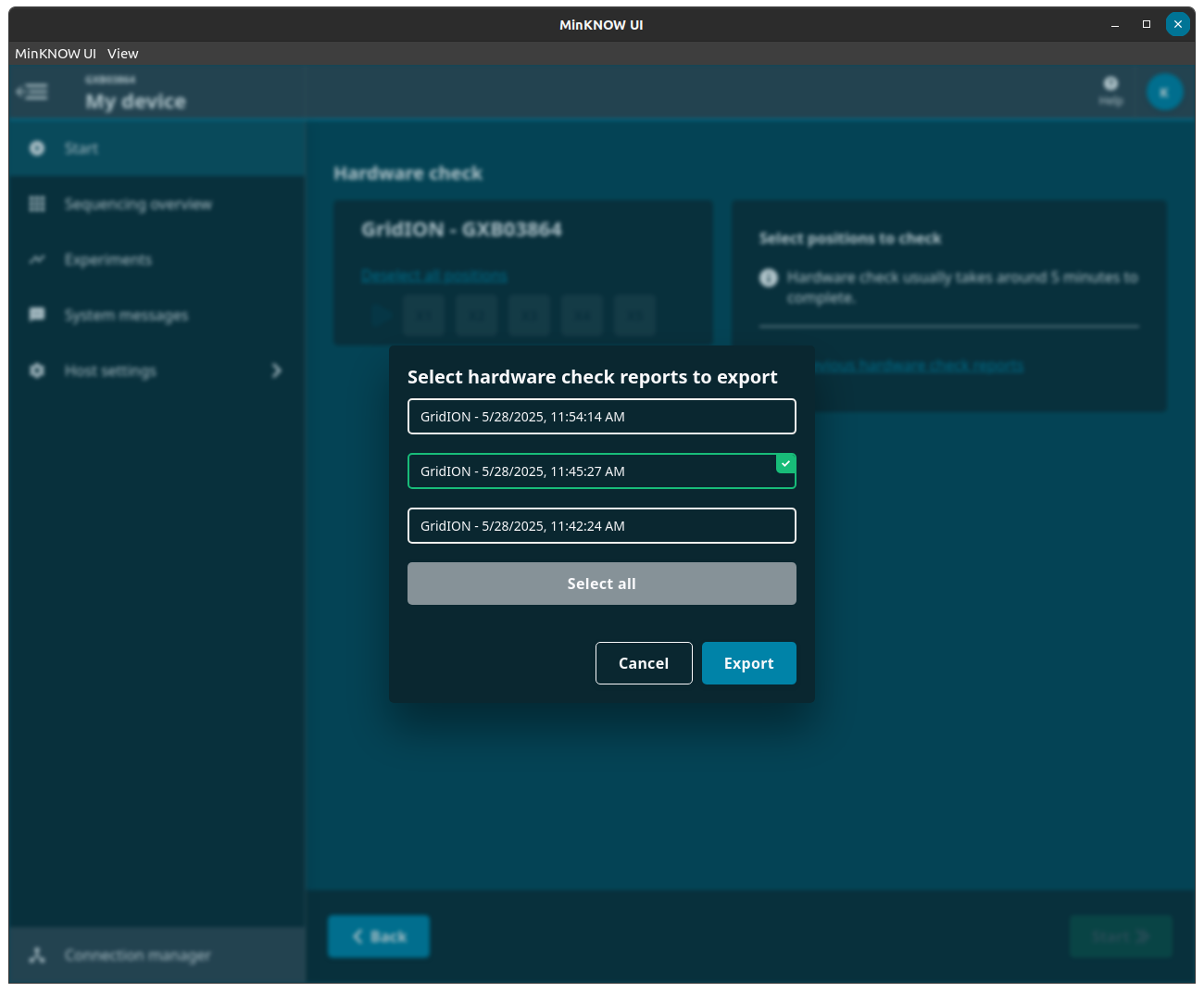Open Experiments in the sidebar
The height and width of the screenshot is (992, 1204).
tap(157, 259)
